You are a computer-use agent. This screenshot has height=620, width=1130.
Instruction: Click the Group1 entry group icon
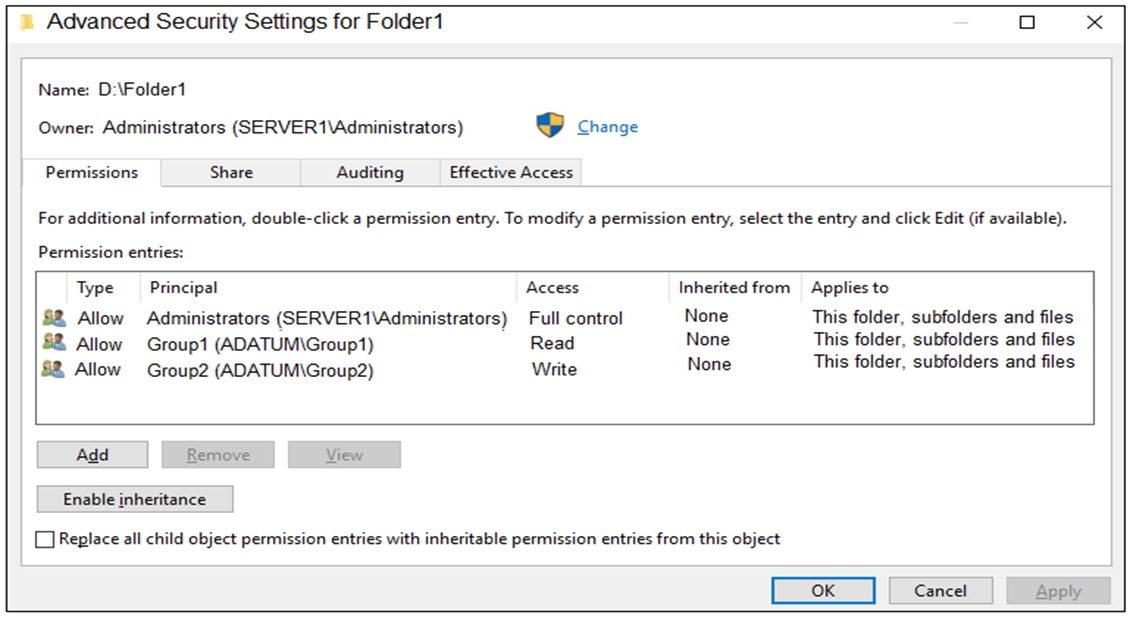(53, 343)
